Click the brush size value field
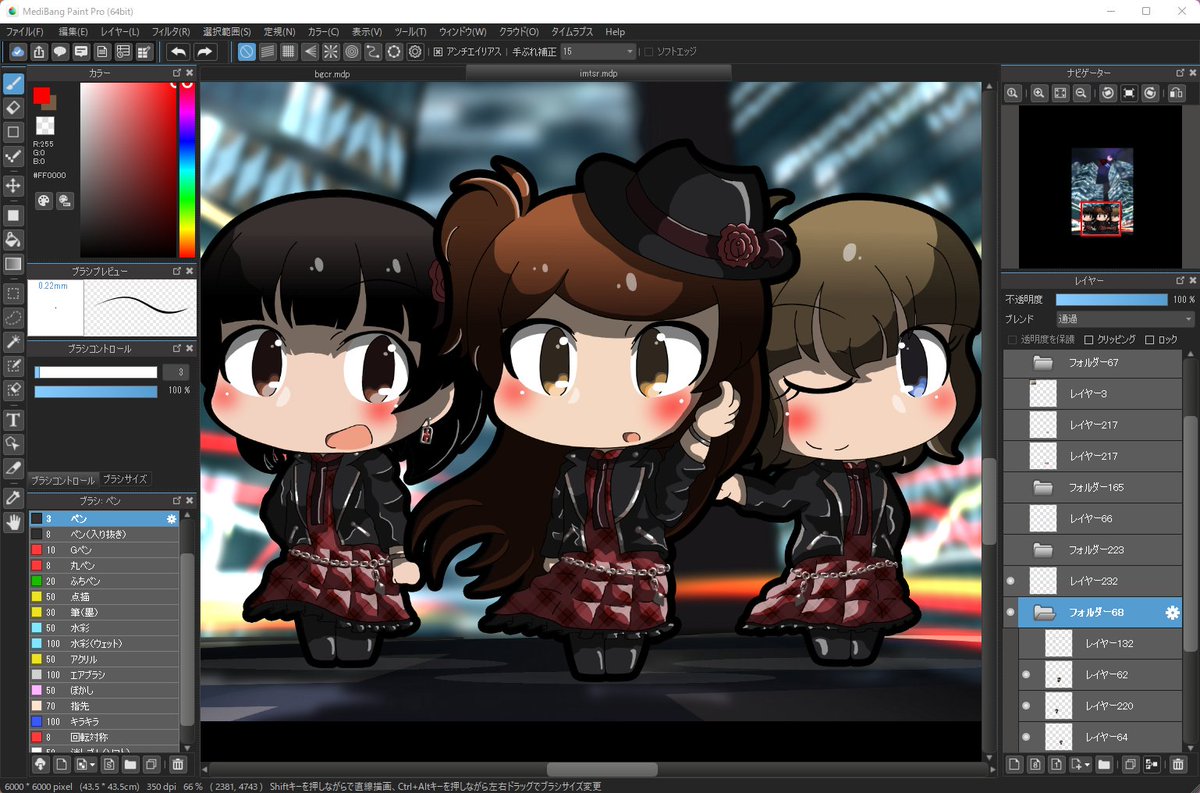 tap(176, 372)
